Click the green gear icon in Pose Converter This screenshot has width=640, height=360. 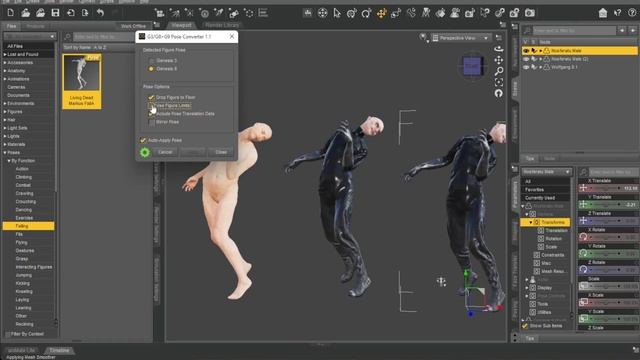(x=145, y=152)
